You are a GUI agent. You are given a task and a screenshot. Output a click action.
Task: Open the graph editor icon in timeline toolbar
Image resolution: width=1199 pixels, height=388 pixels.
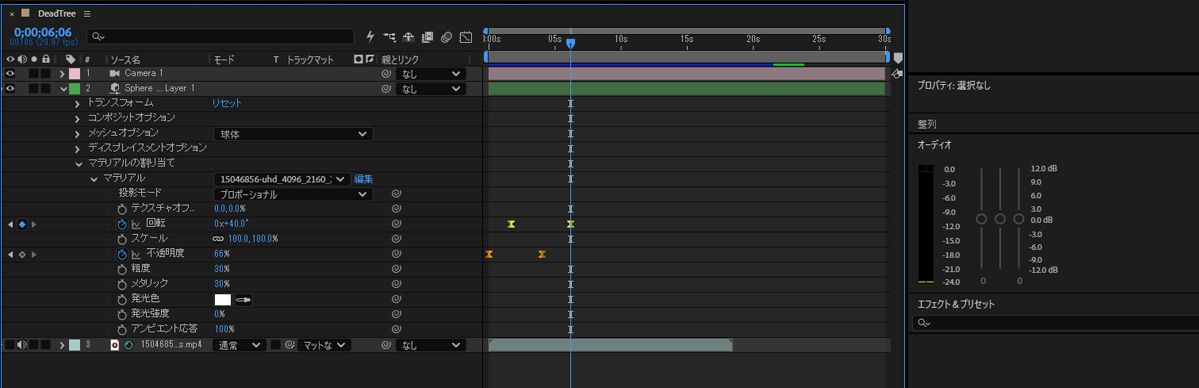click(x=466, y=36)
